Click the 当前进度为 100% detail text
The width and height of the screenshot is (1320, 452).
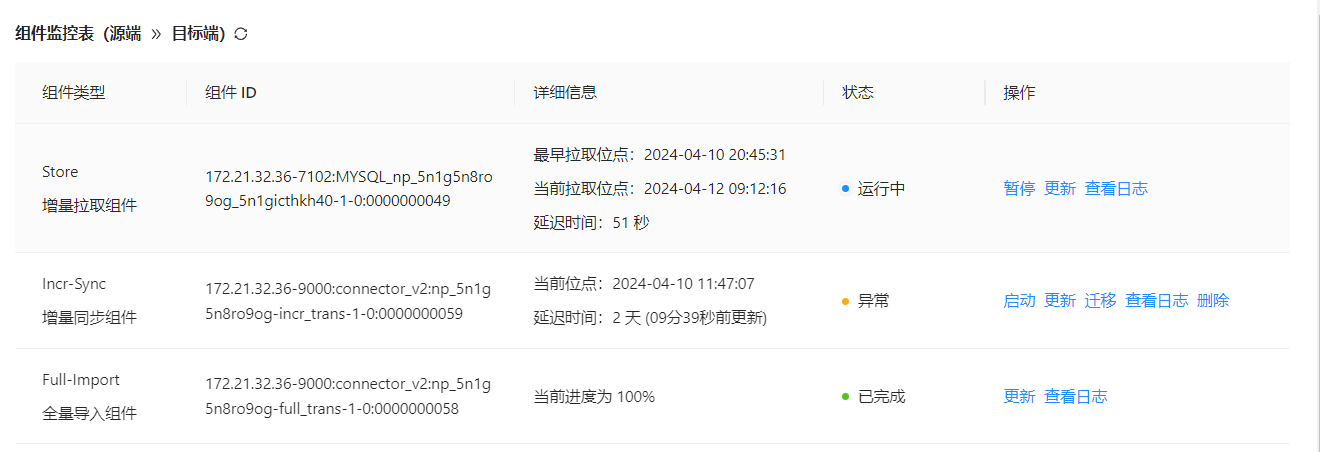(594, 396)
